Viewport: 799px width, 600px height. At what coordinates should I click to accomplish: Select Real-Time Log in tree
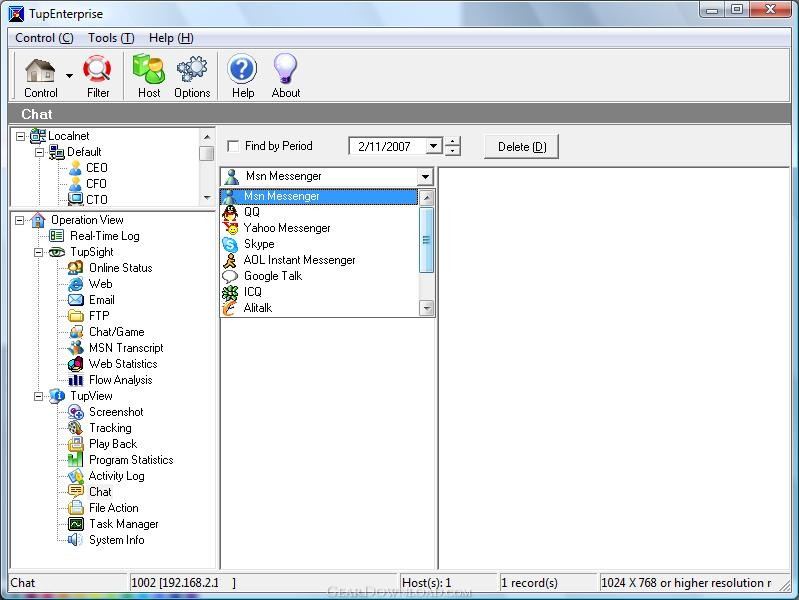point(104,236)
